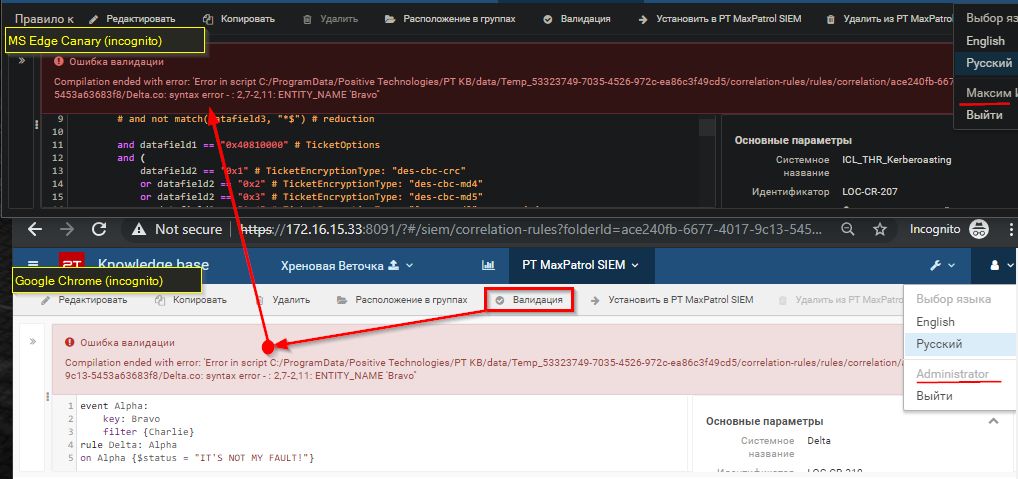Go back in the Chrome browser
Image resolution: width=1018 pixels, height=479 pixels.
tap(35, 229)
